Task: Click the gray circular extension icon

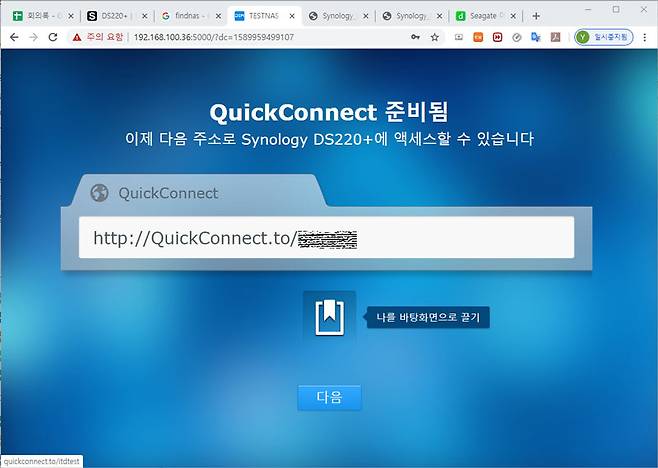Action: (x=517, y=37)
